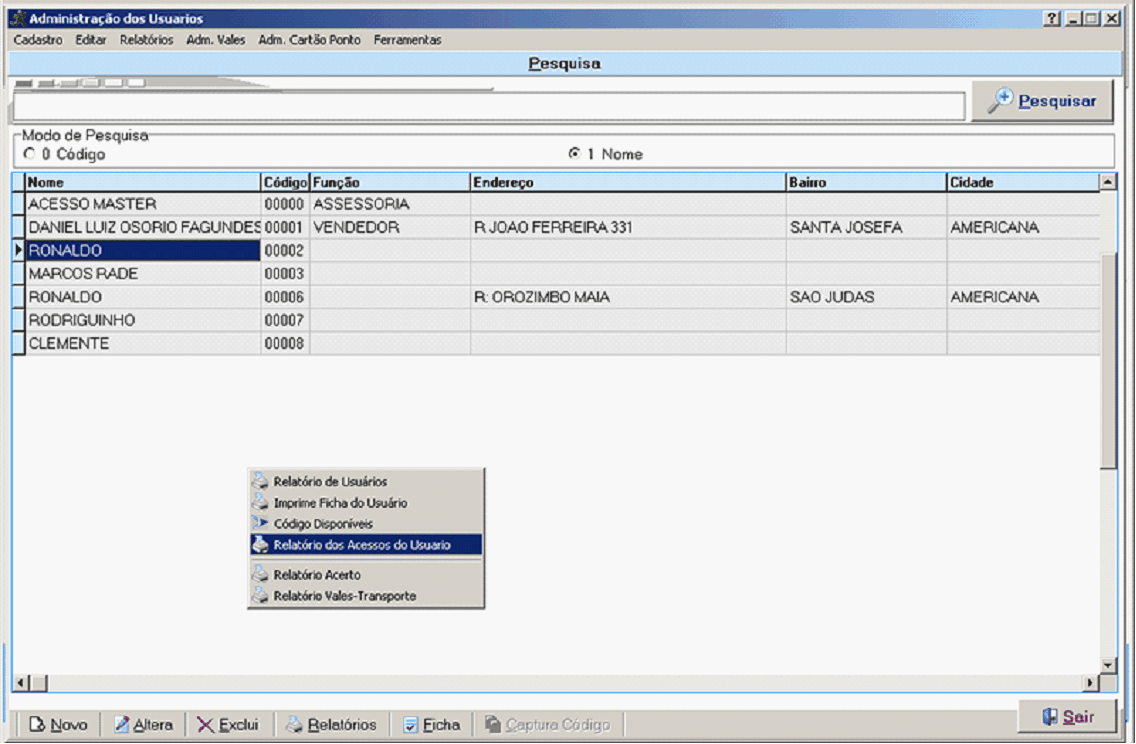Screen dimensions: 1136x744
Task: Select the "0 Código" search mode
Action: 29,154
